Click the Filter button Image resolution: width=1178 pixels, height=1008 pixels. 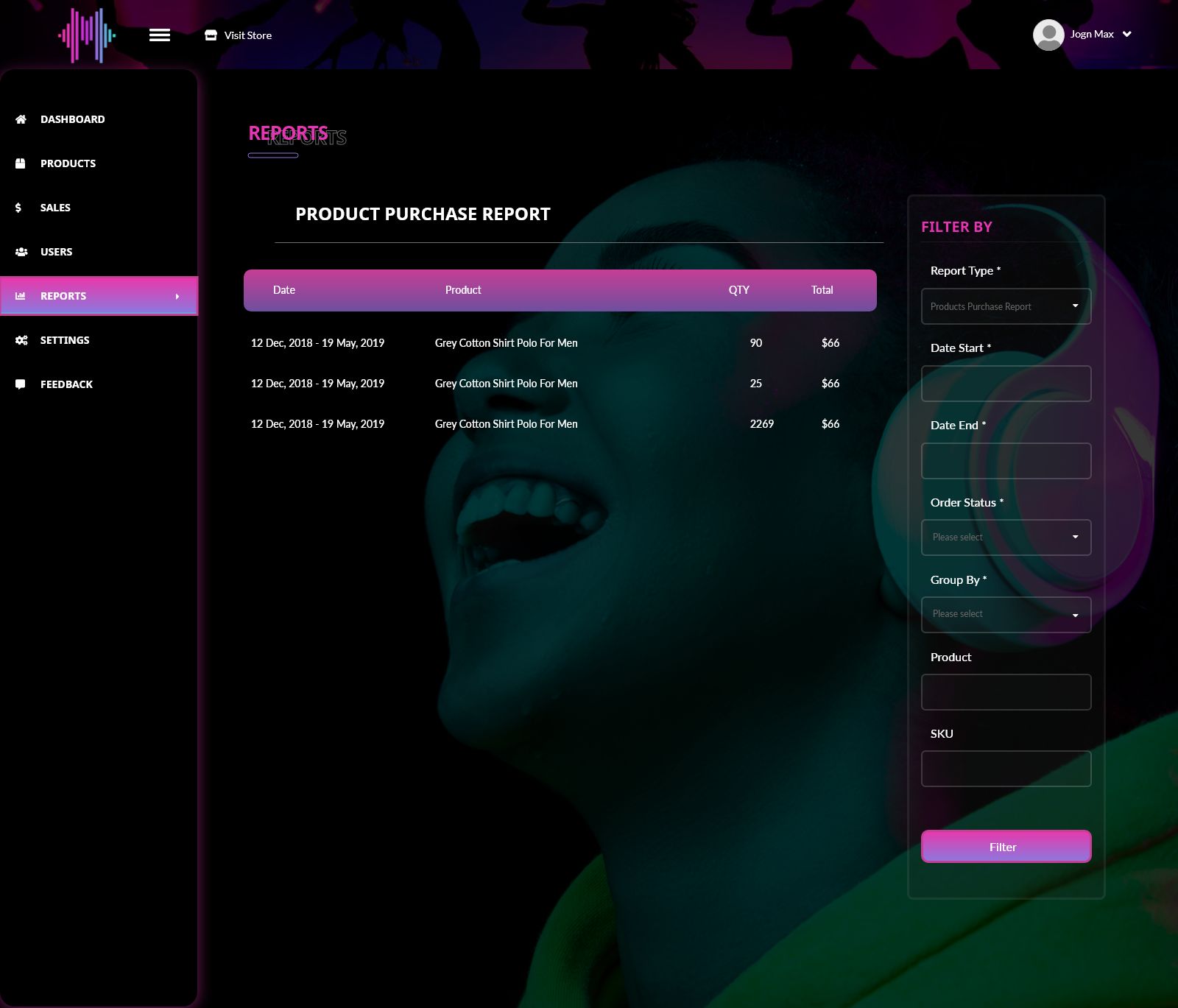1006,847
